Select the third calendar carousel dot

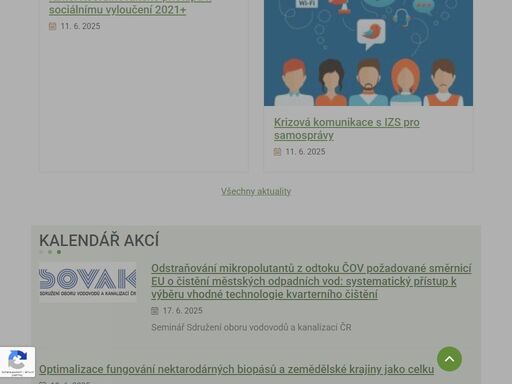(59, 252)
